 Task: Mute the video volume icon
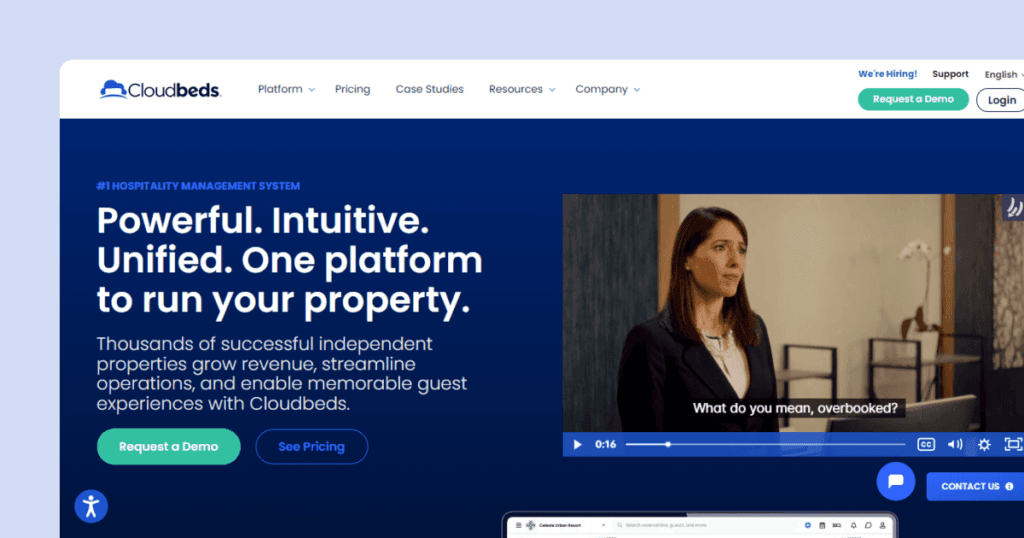pos(955,445)
